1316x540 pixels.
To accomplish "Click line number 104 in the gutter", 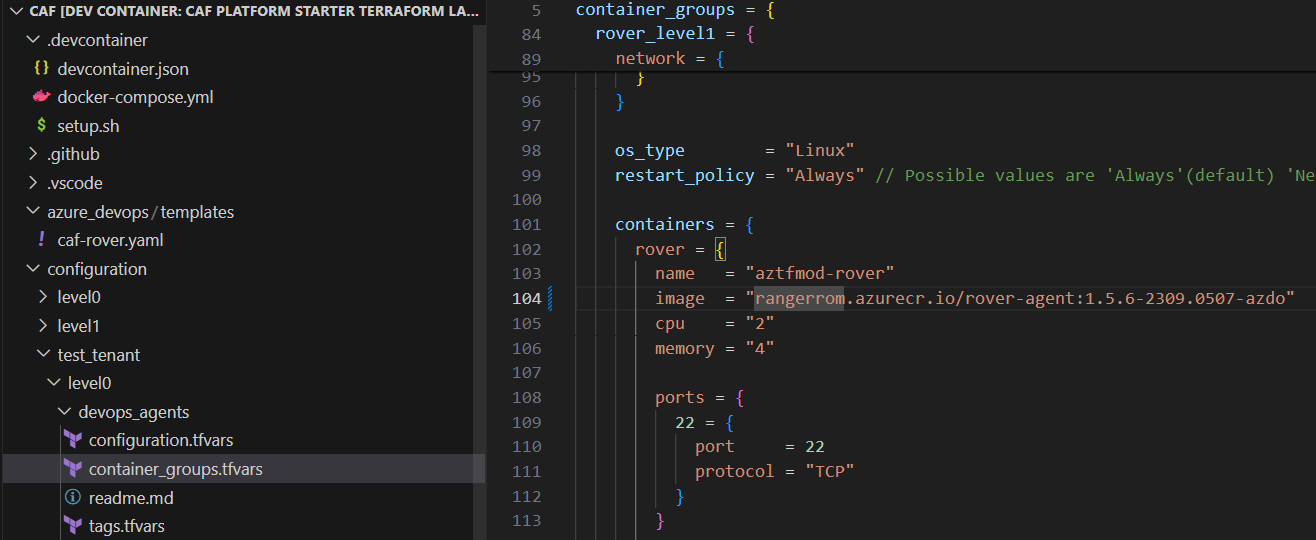I will click(x=526, y=299).
